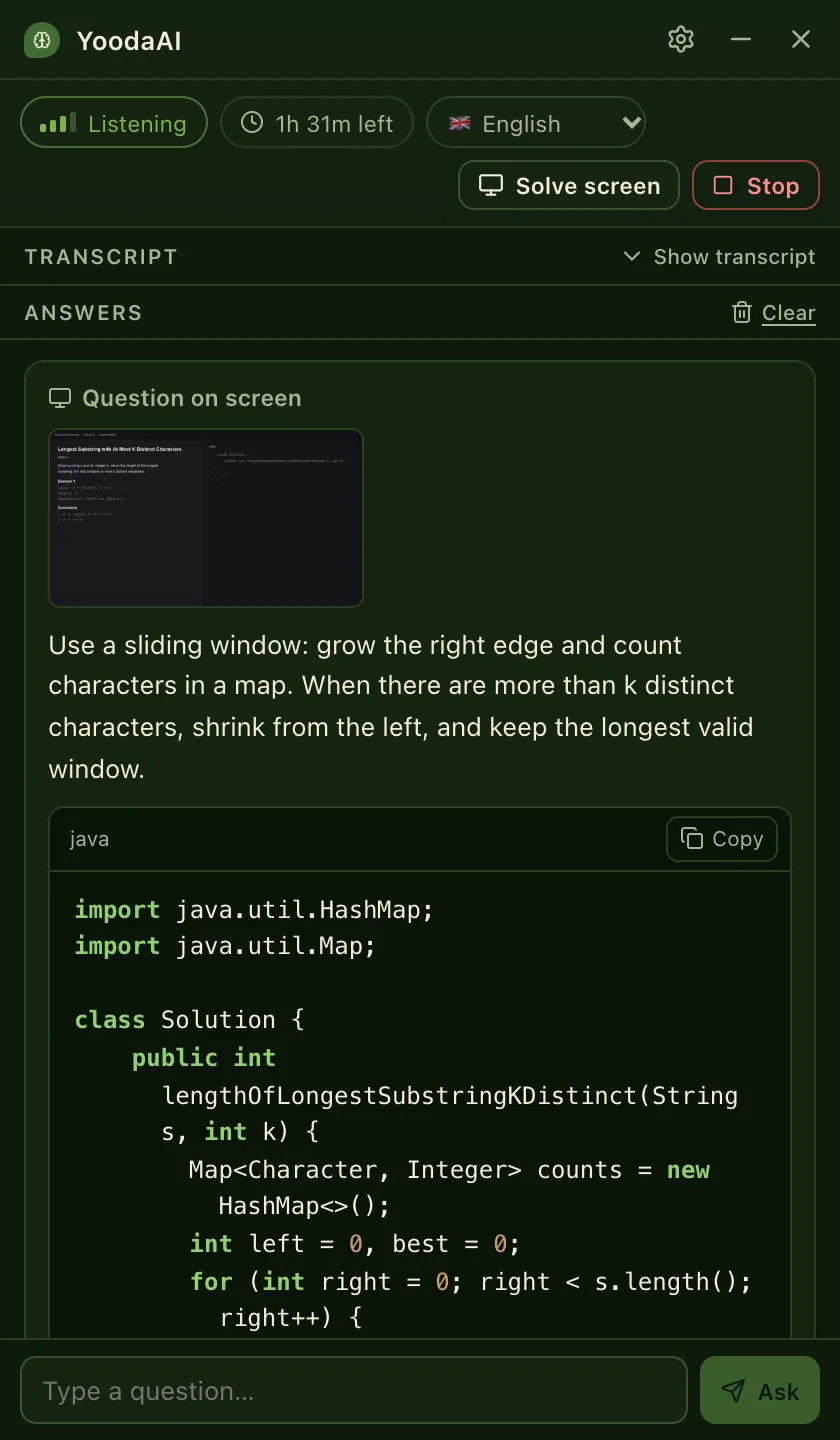The image size is (840, 1440).
Task: Click the monitor icon beside Question on screen
Action: point(60,398)
